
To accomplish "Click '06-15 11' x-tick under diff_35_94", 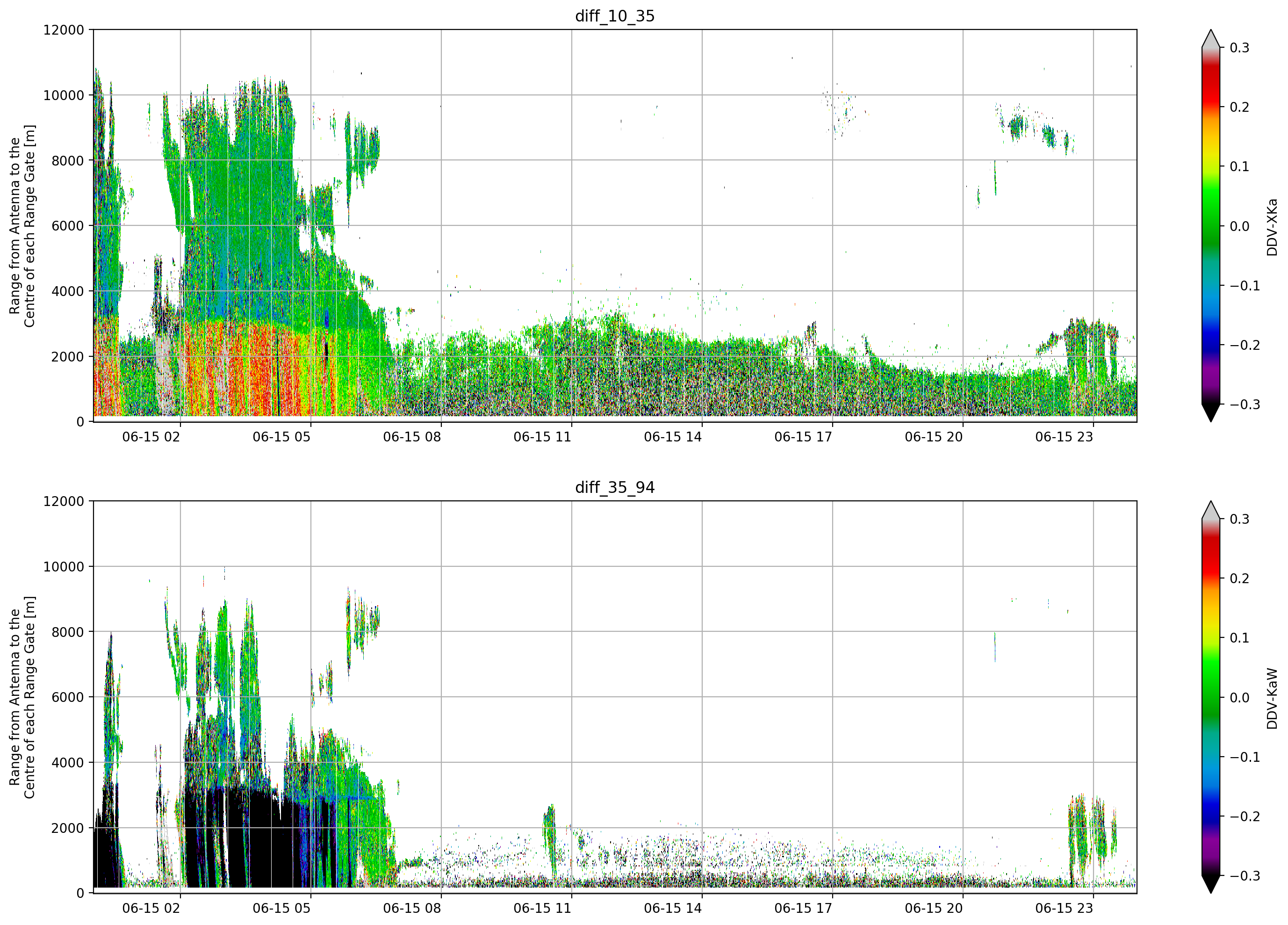I will point(542,909).
